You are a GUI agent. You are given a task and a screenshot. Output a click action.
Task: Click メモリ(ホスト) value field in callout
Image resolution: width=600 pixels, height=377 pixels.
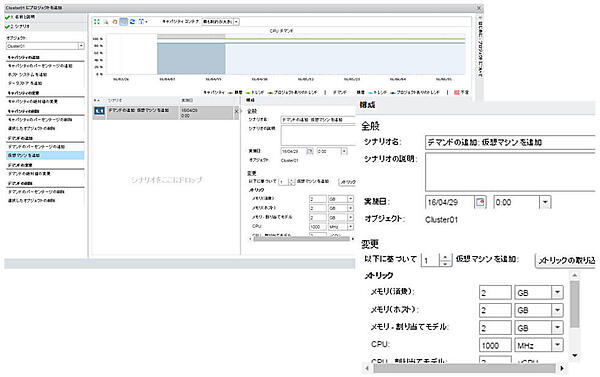495,310
